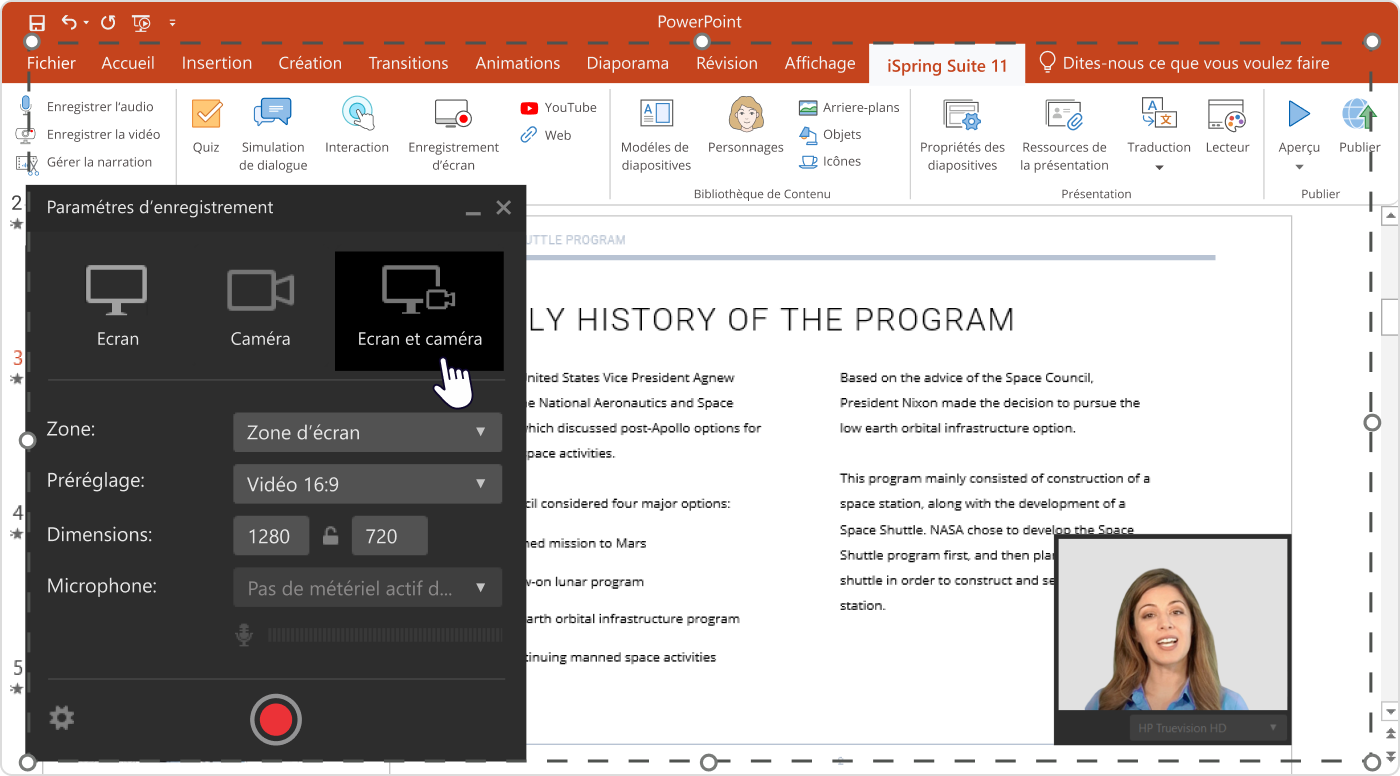Open the Diaporama tab
1400x776 pixels.
coord(627,63)
